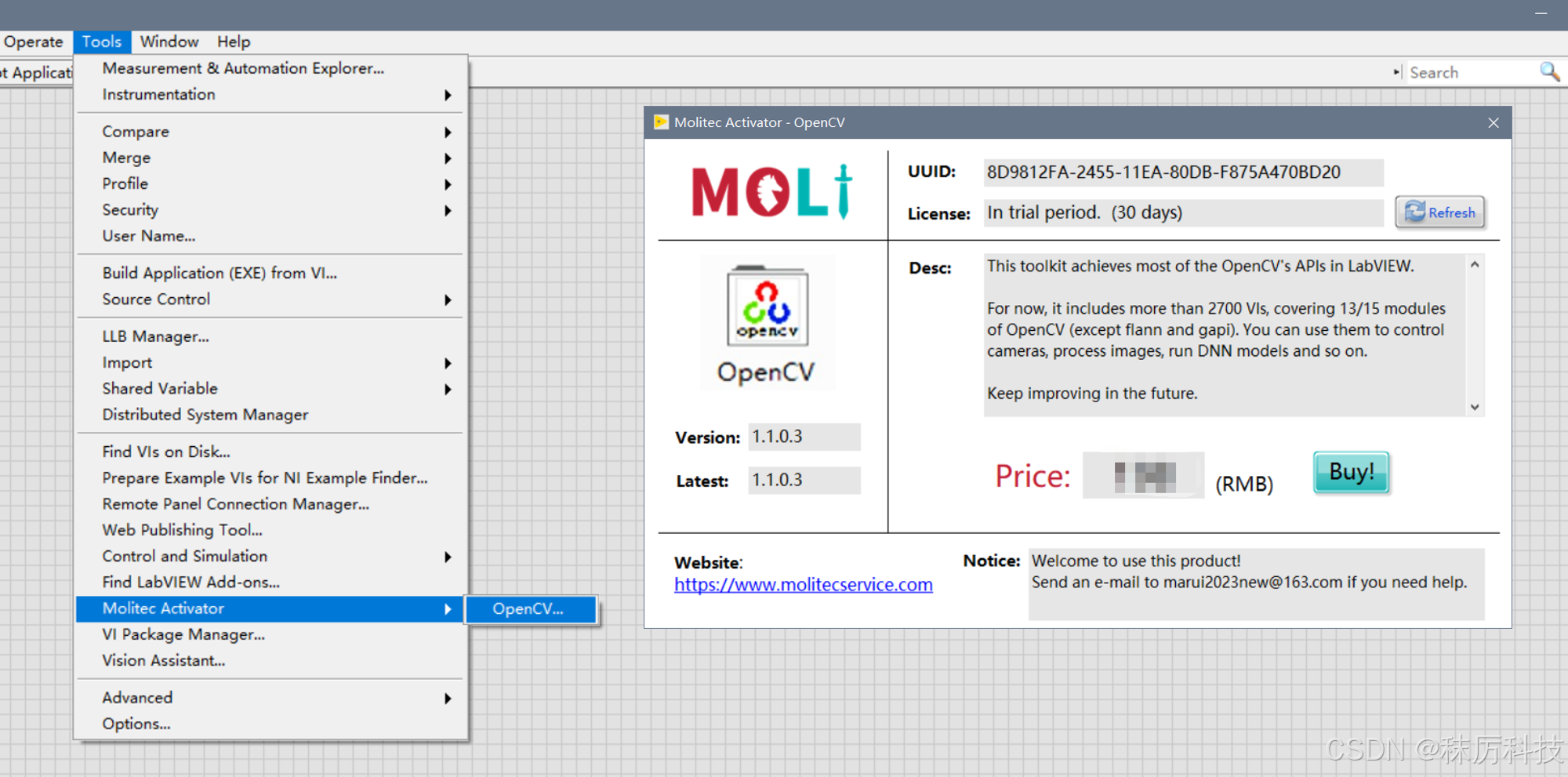This screenshot has width=1568, height=777.
Task: Expand the Merge submenu
Action: tap(271, 158)
